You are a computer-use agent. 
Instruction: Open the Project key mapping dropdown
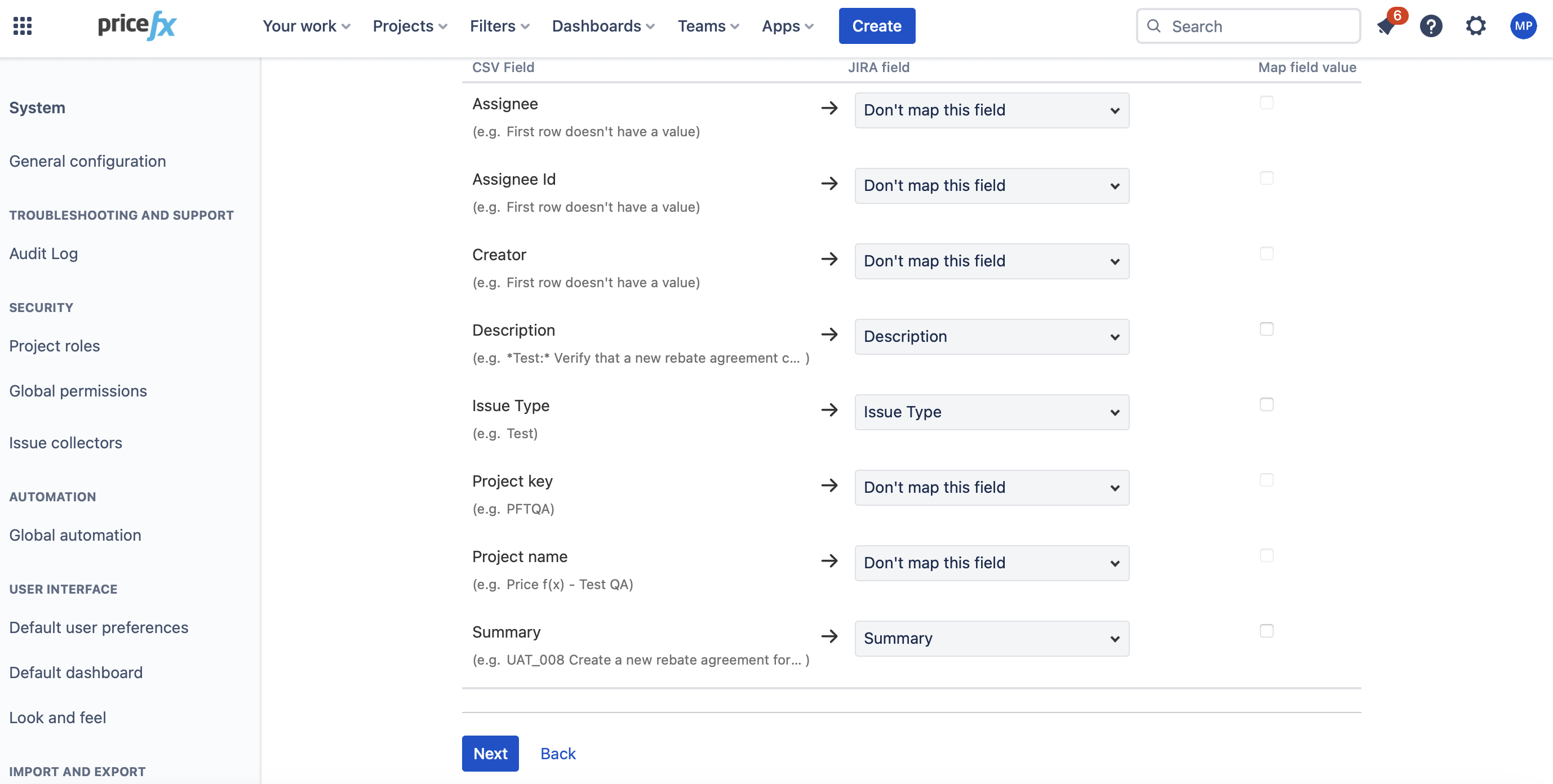tap(991, 488)
